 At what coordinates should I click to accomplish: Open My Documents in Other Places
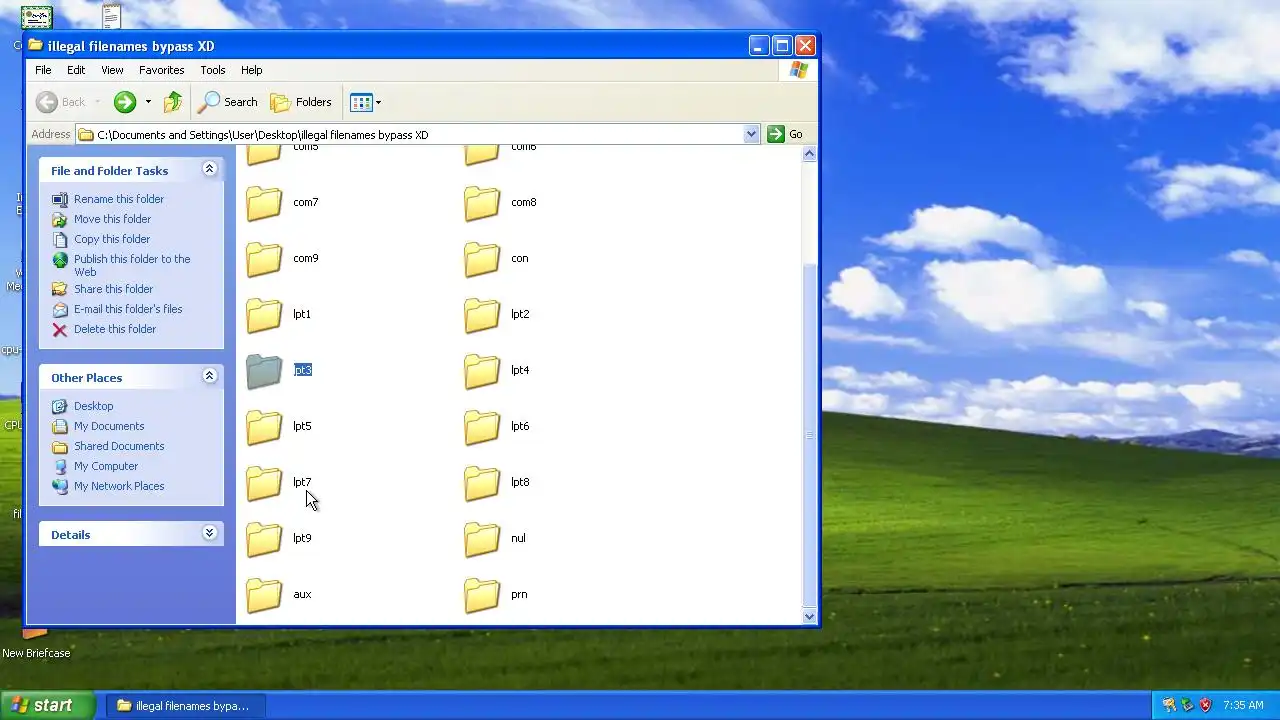[x=109, y=426]
